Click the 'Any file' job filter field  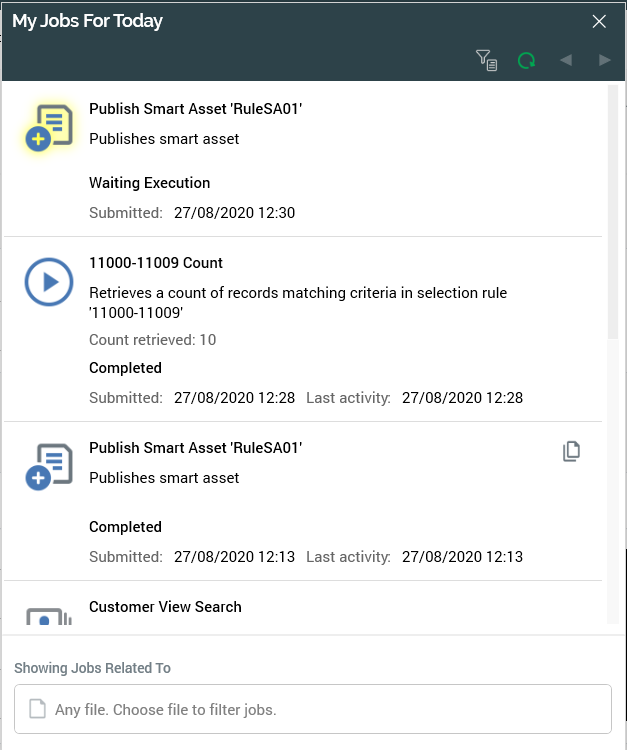pyautogui.click(x=312, y=709)
